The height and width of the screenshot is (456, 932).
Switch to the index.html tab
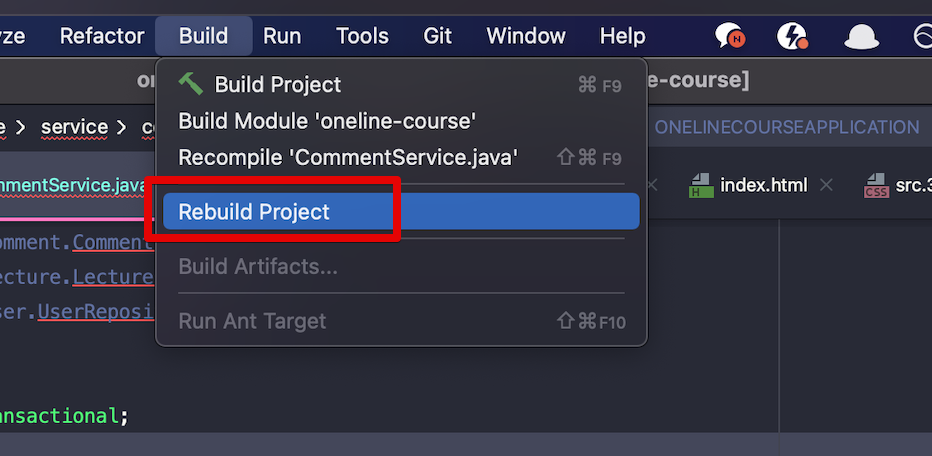point(763,185)
